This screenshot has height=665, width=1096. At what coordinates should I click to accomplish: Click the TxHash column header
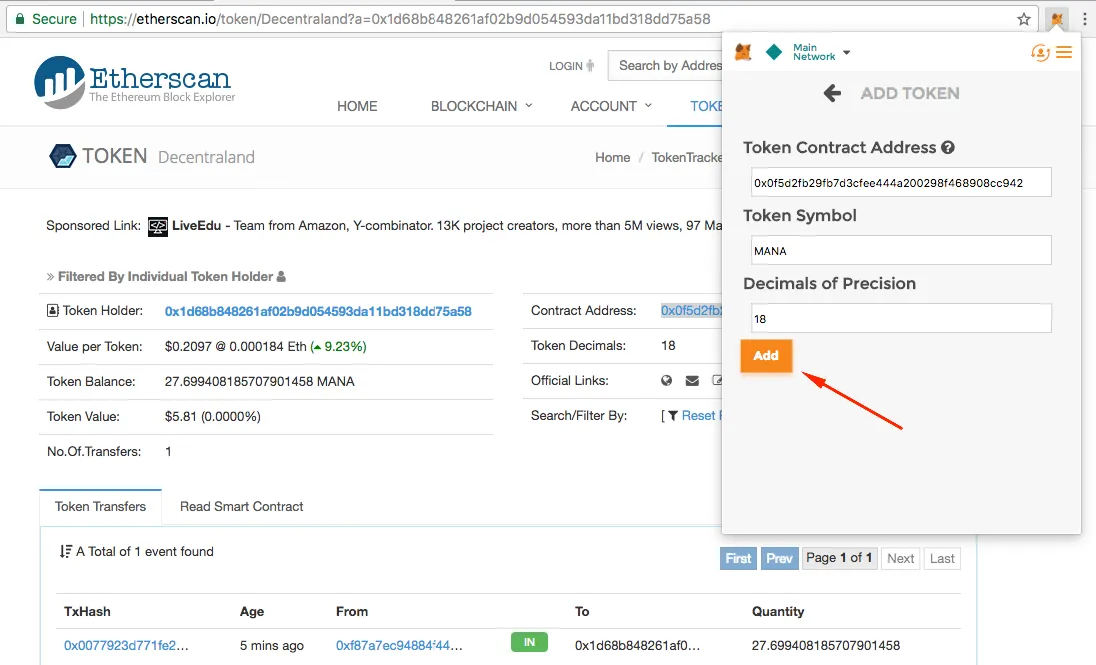tap(87, 611)
